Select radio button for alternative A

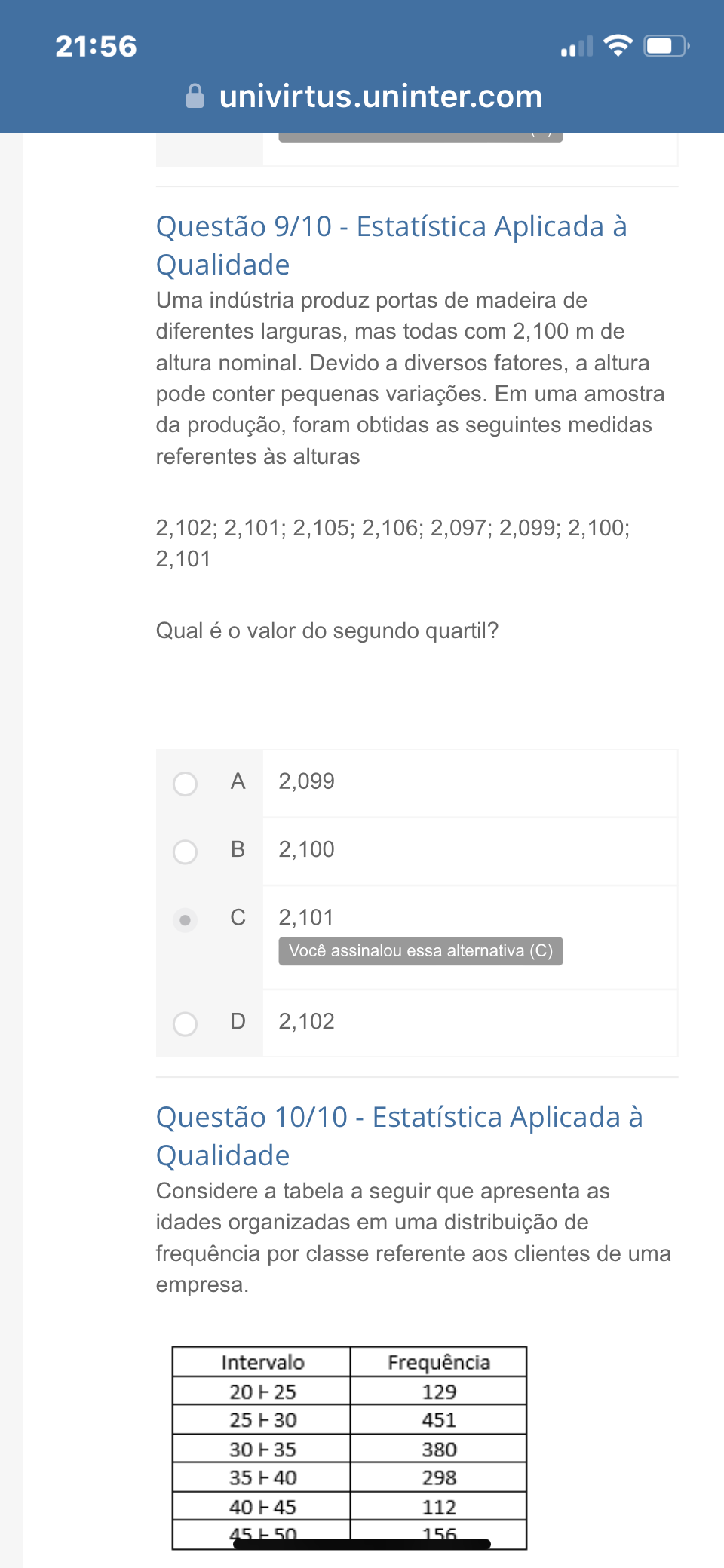click(185, 784)
